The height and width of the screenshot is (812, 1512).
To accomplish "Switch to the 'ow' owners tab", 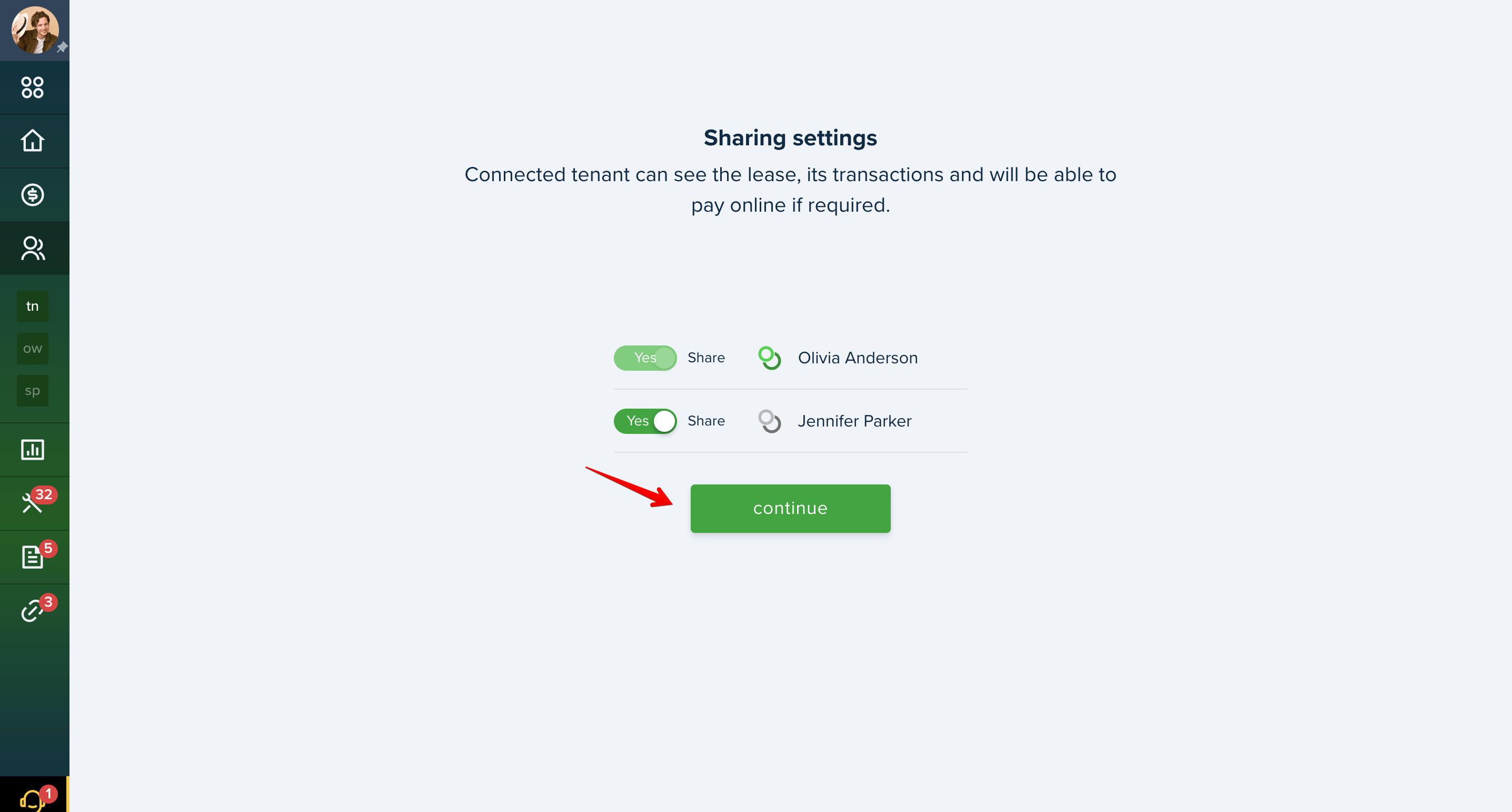I will coord(32,349).
